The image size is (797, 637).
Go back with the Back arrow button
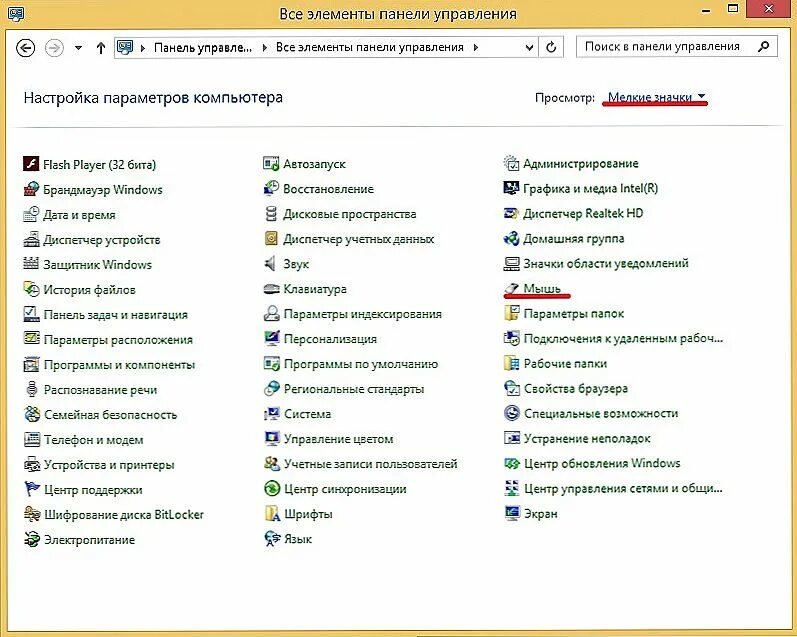[25, 48]
